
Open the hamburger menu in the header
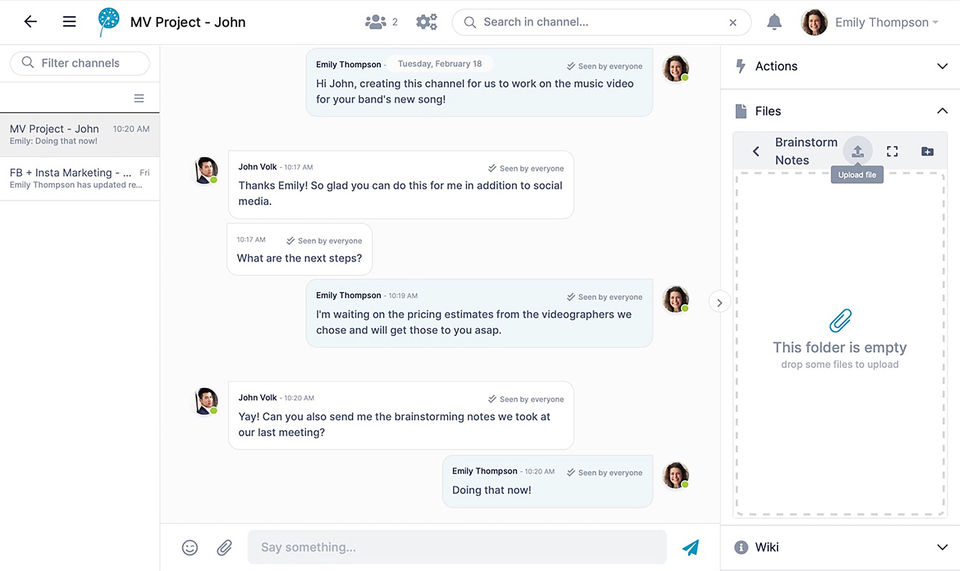pyautogui.click(x=69, y=22)
